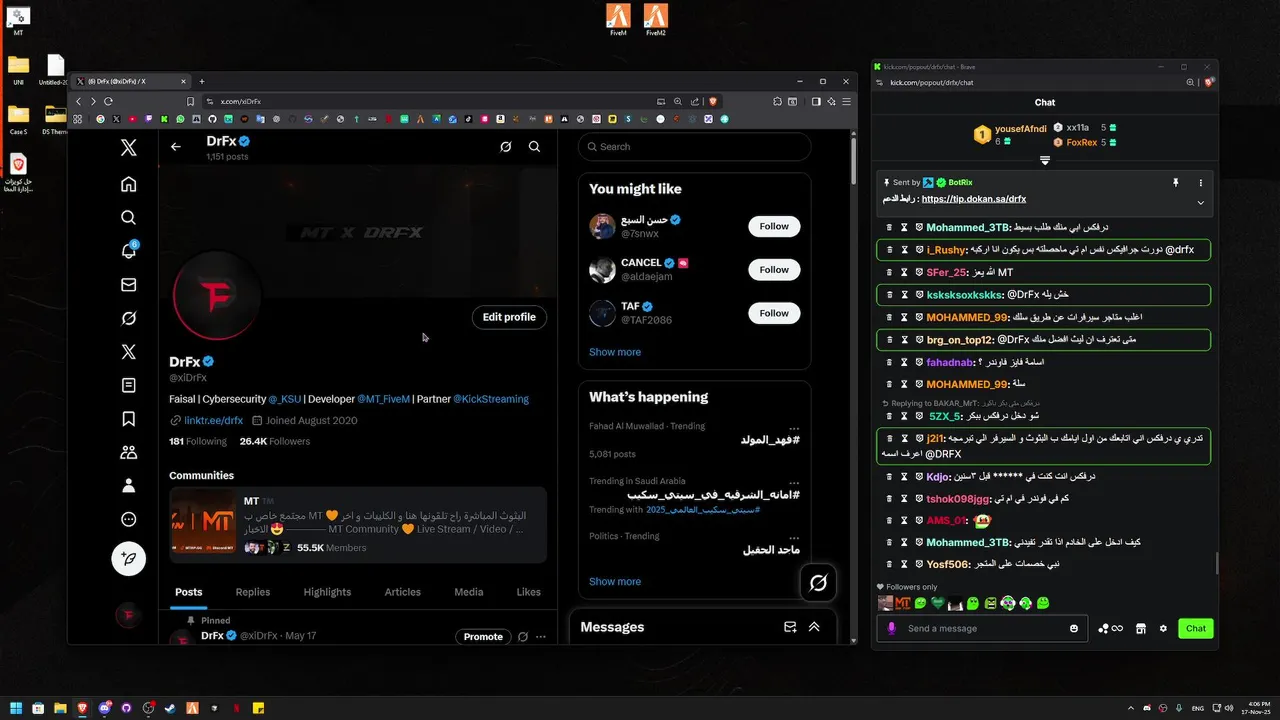Open X Home from the sidebar
Screen dimensions: 1280x720
click(x=128, y=184)
